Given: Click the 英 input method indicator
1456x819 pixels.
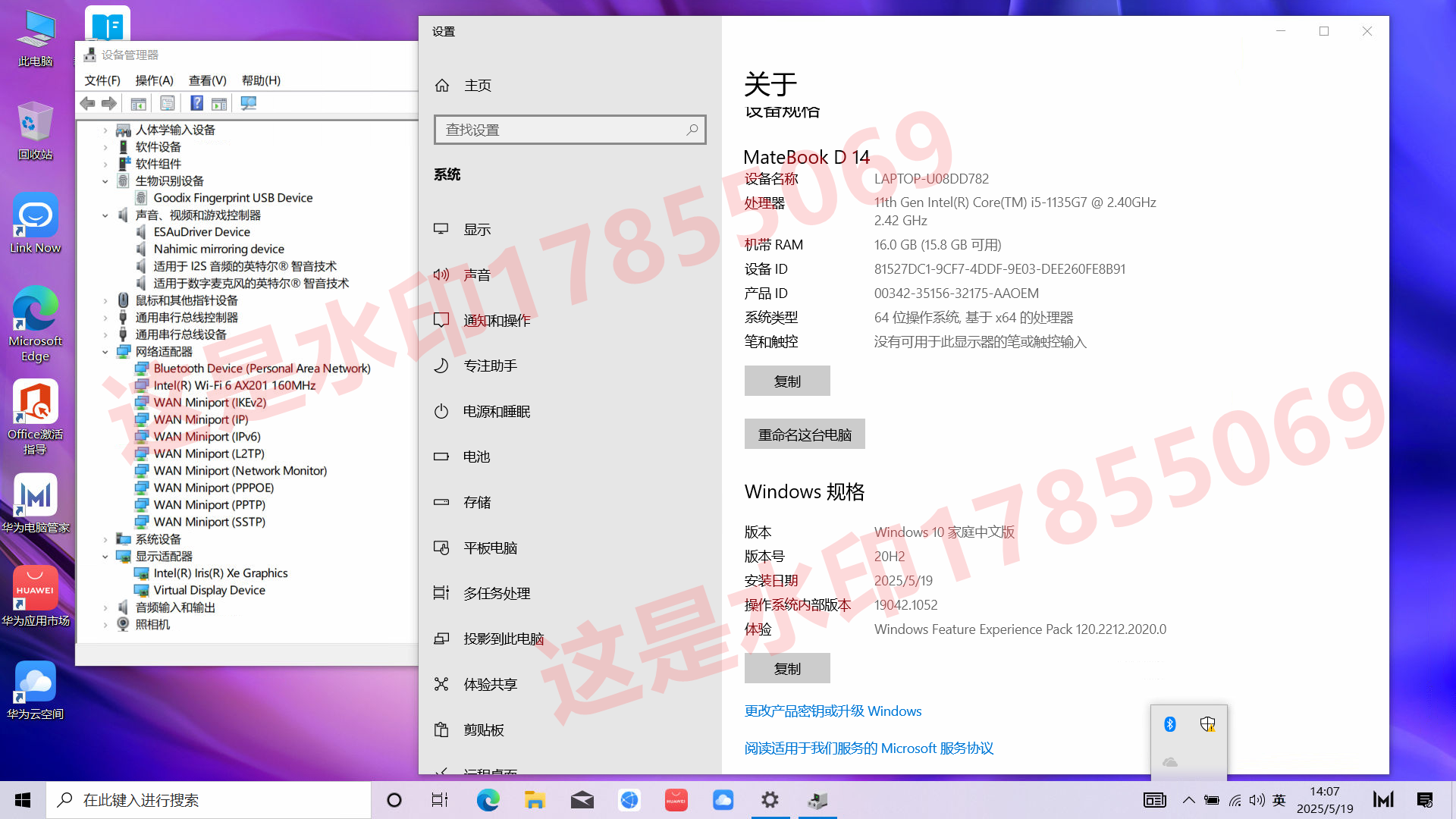Looking at the screenshot, I should point(1279,800).
